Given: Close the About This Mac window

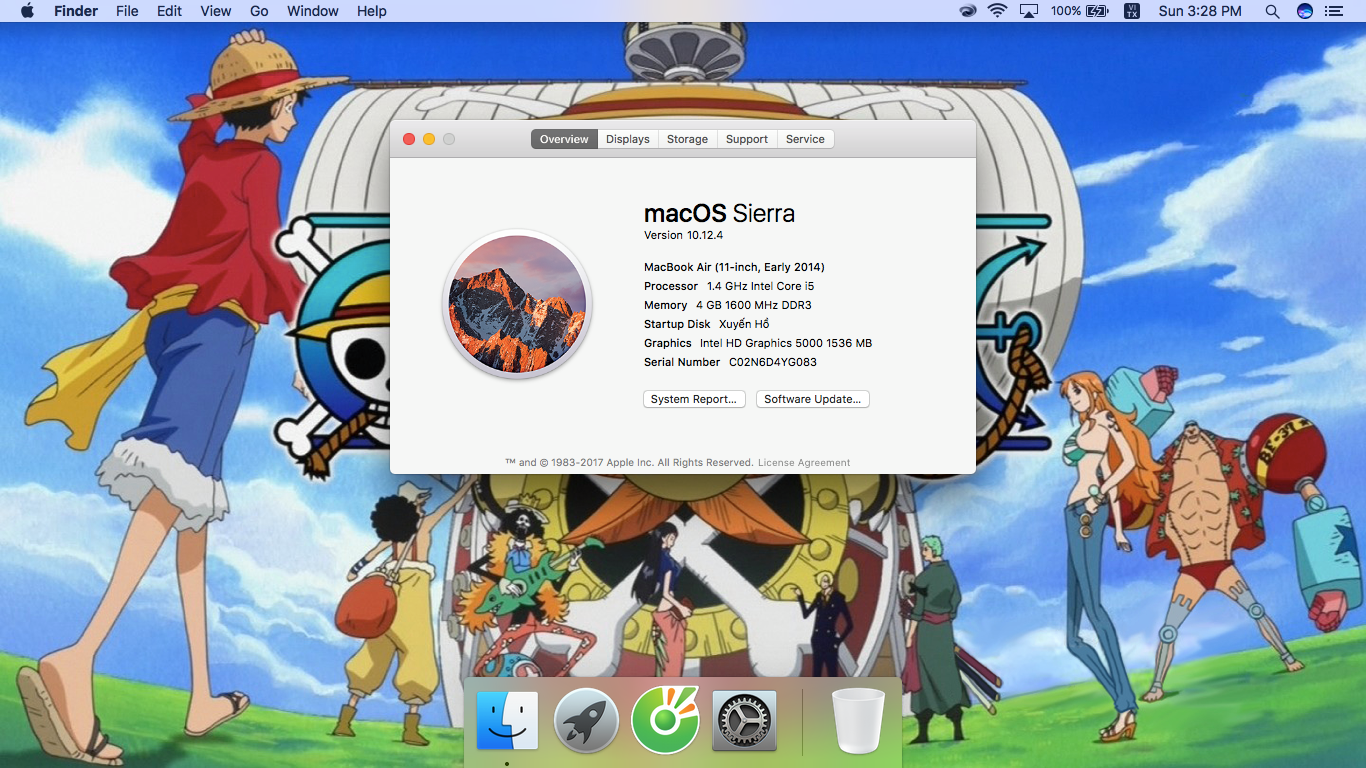Looking at the screenshot, I should 409,139.
